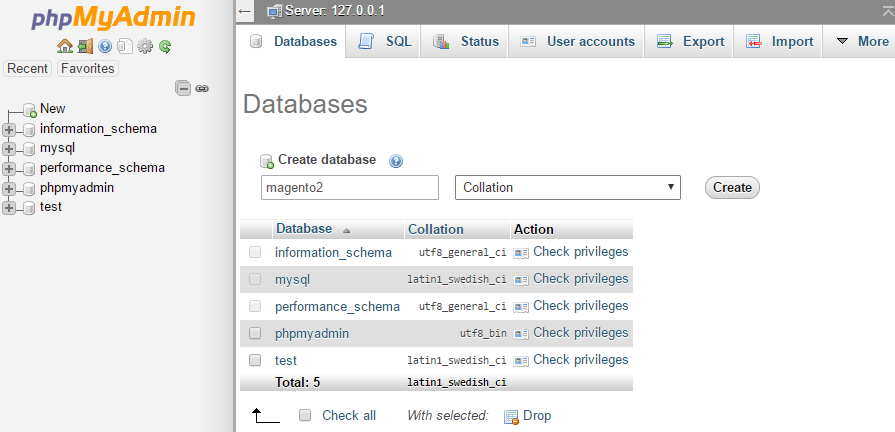Viewport: 895px width, 432px height.
Task: Open the Export tab
Action: coord(689,41)
